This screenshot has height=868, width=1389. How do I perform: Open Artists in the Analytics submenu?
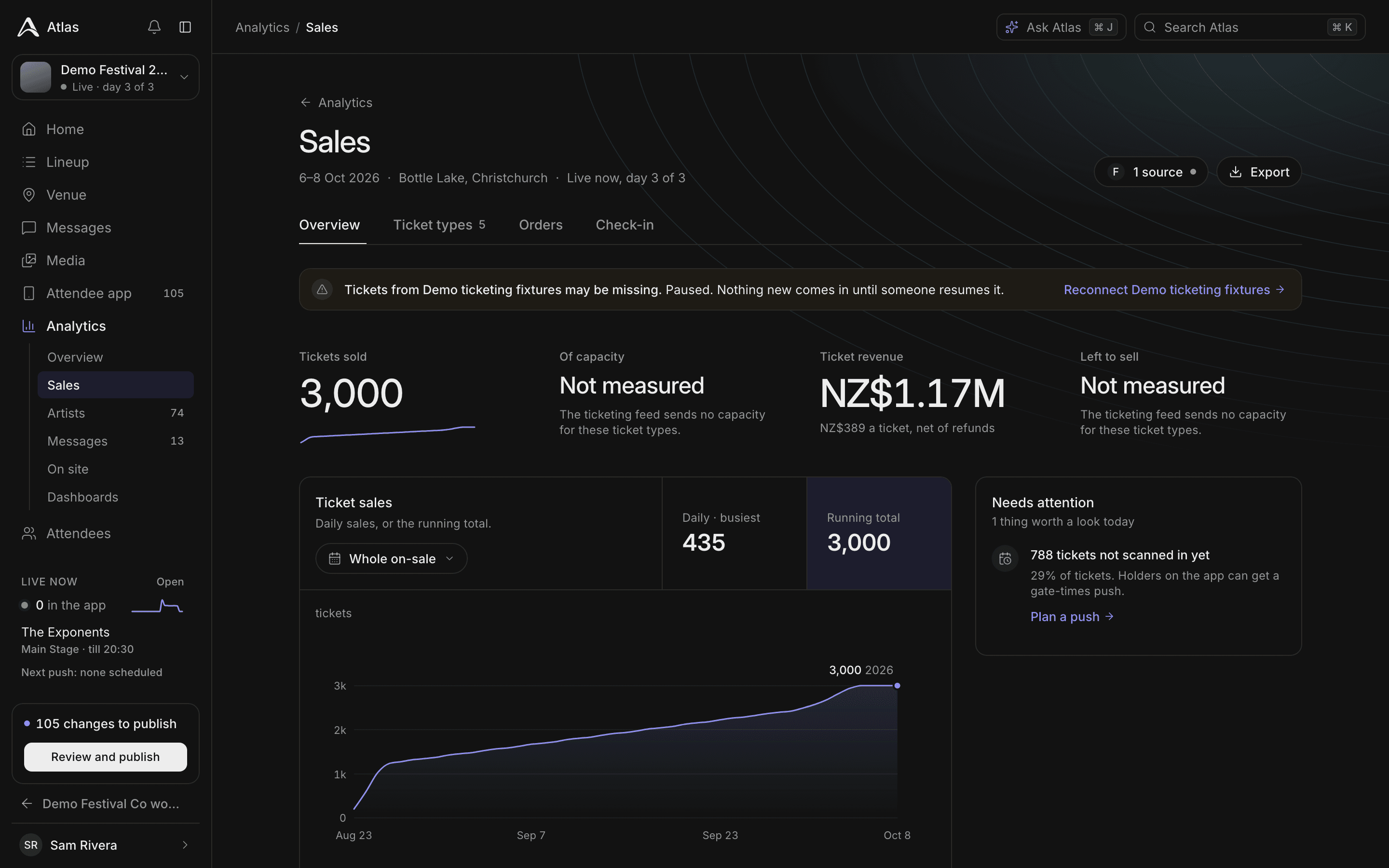[115, 413]
